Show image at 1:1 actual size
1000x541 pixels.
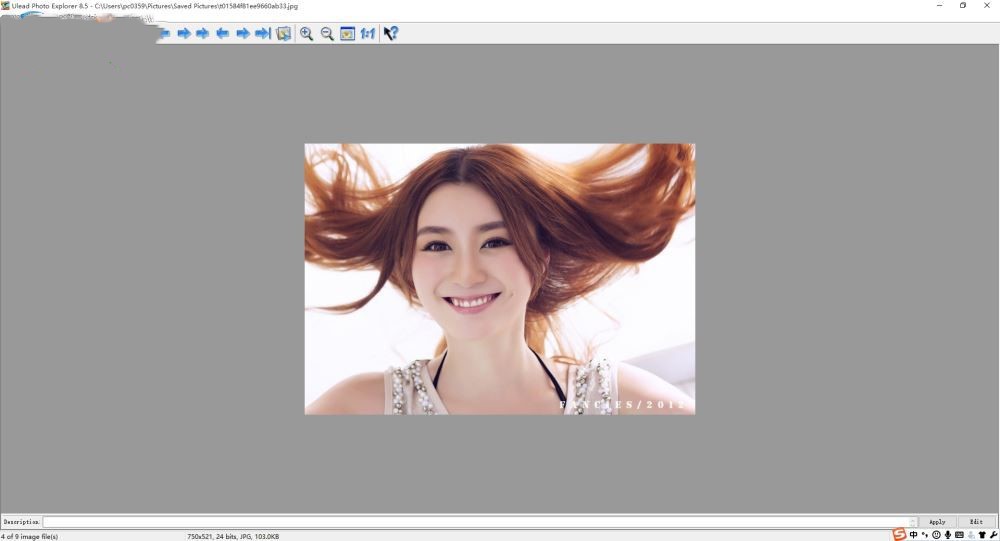pyautogui.click(x=368, y=33)
